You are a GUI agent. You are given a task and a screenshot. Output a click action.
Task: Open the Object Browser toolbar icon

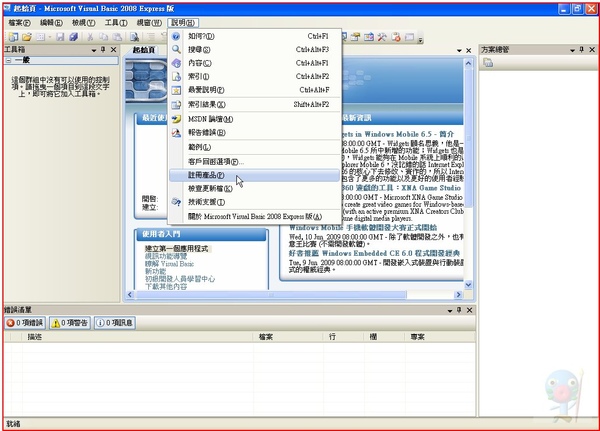tap(369, 37)
